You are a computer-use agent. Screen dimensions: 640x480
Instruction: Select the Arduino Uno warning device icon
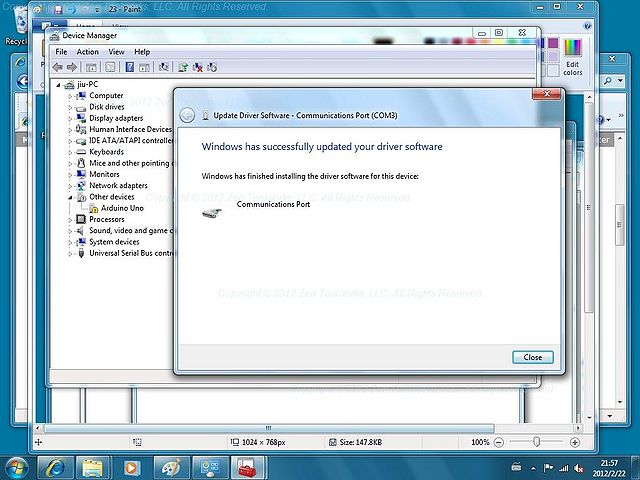(x=93, y=208)
